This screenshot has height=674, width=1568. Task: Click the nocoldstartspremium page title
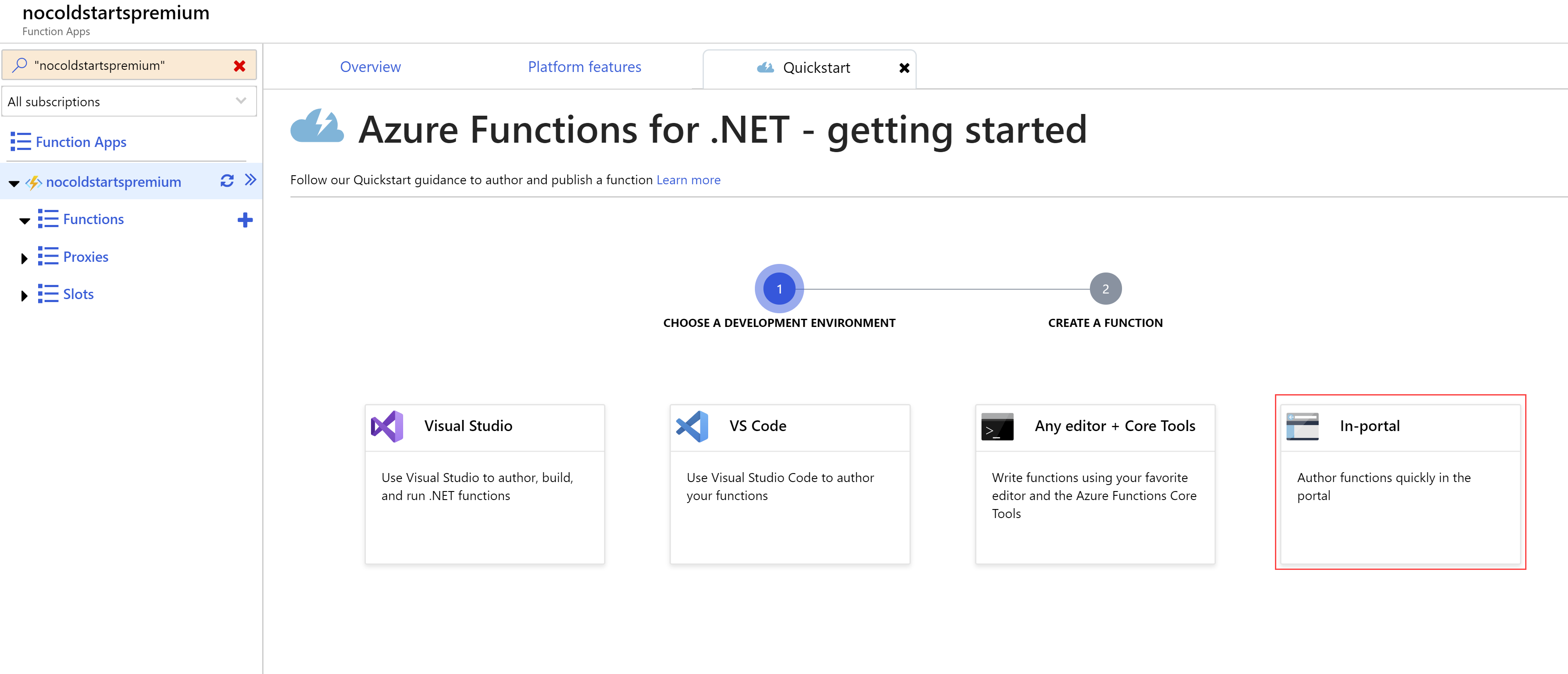[x=116, y=12]
